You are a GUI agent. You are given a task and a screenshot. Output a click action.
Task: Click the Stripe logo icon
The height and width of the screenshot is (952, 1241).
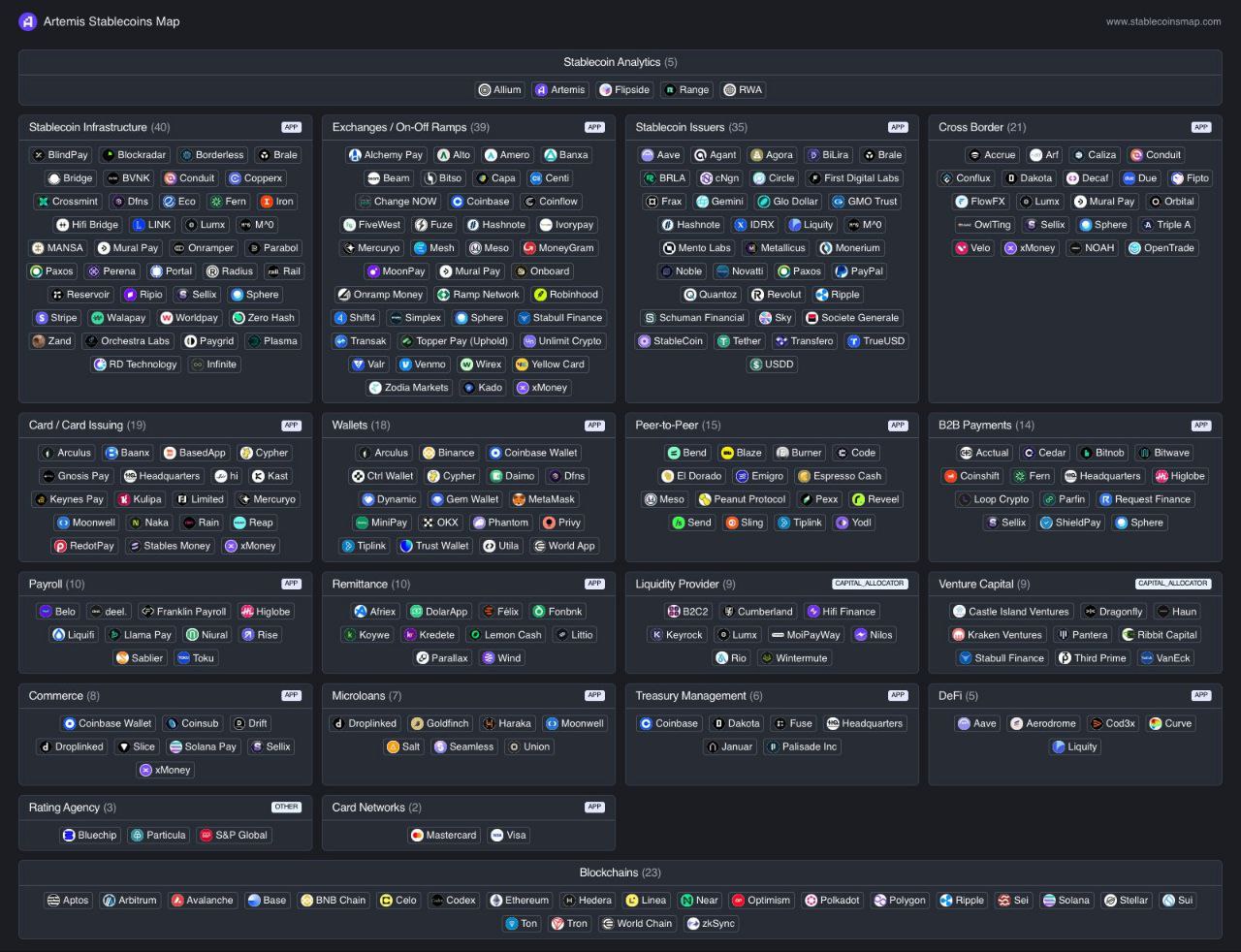(x=42, y=318)
